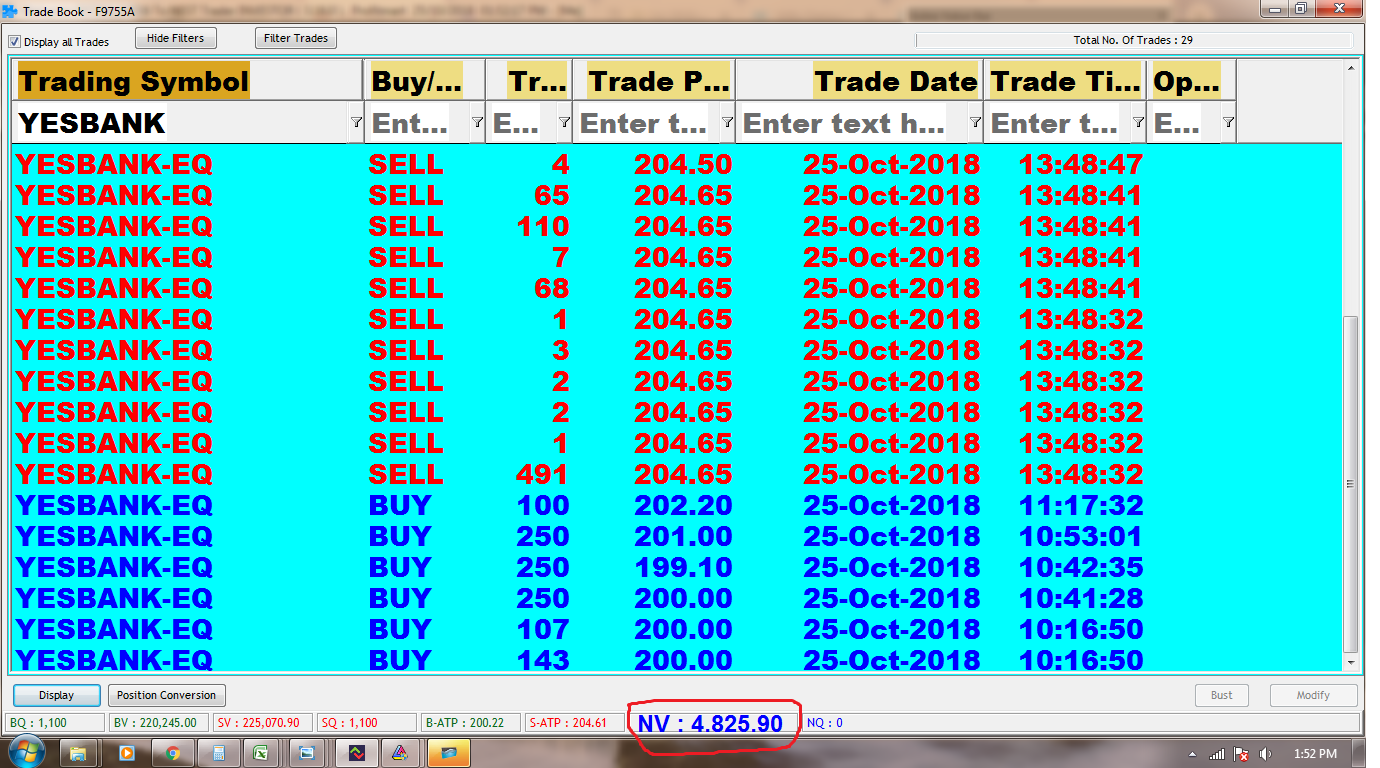Click the Trade Time filter text field

pyautogui.click(x=1058, y=123)
